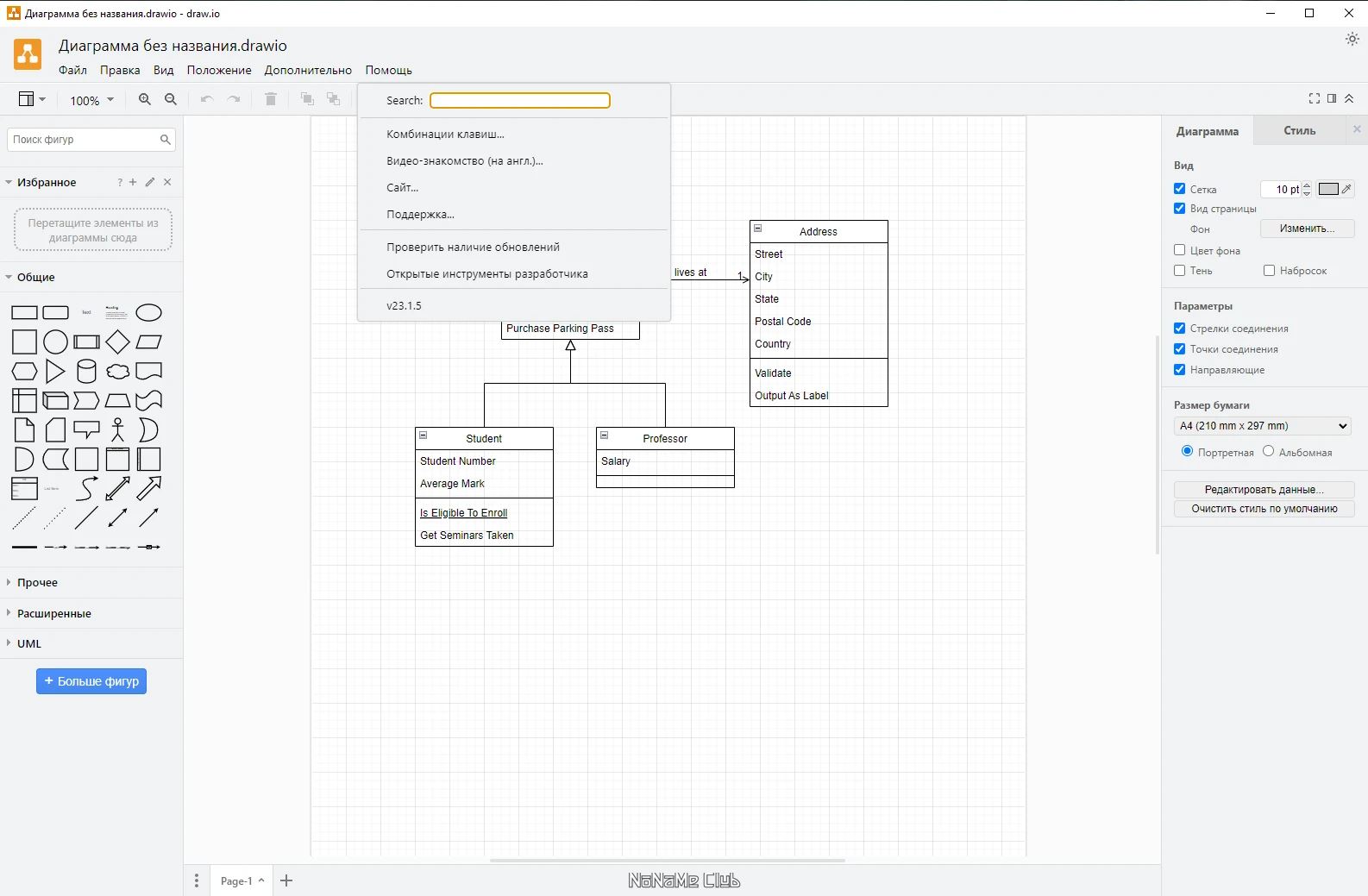Choose Проверить наличие обновлений menu entry
1368x896 pixels.
(514, 247)
